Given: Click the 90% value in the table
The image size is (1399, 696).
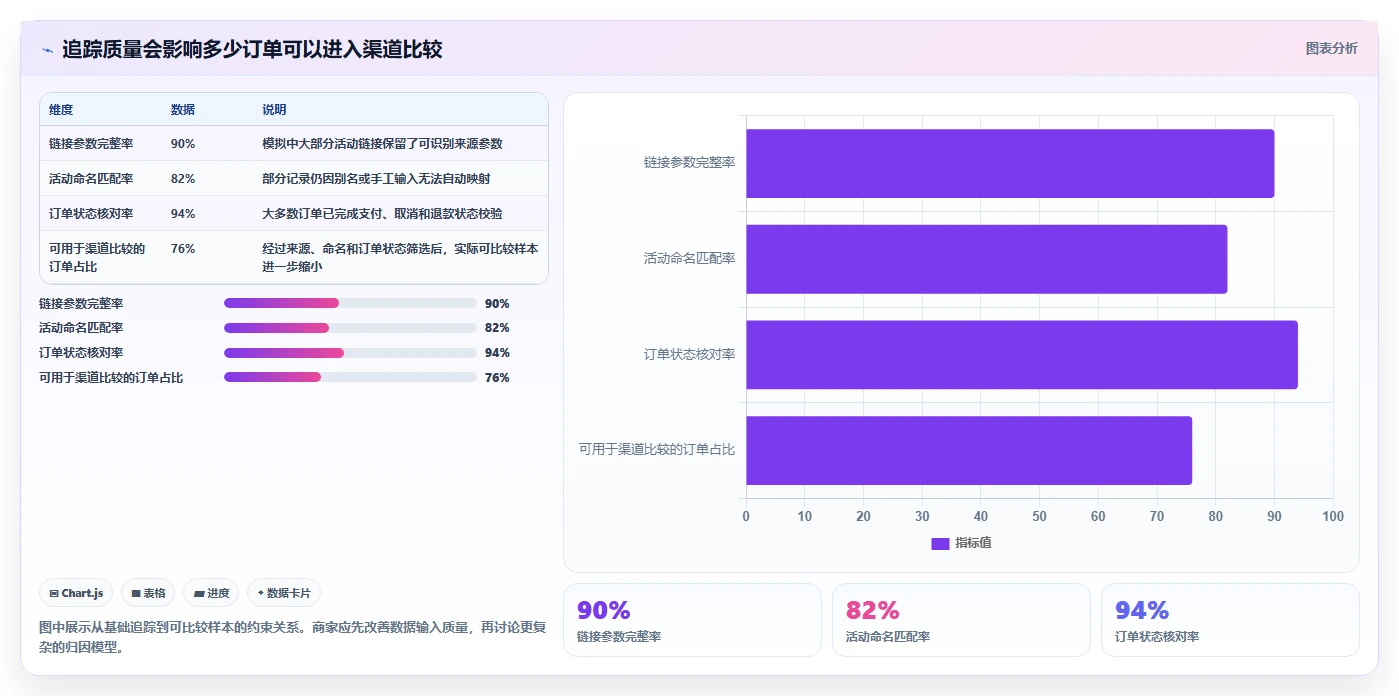Looking at the screenshot, I should pos(183,144).
